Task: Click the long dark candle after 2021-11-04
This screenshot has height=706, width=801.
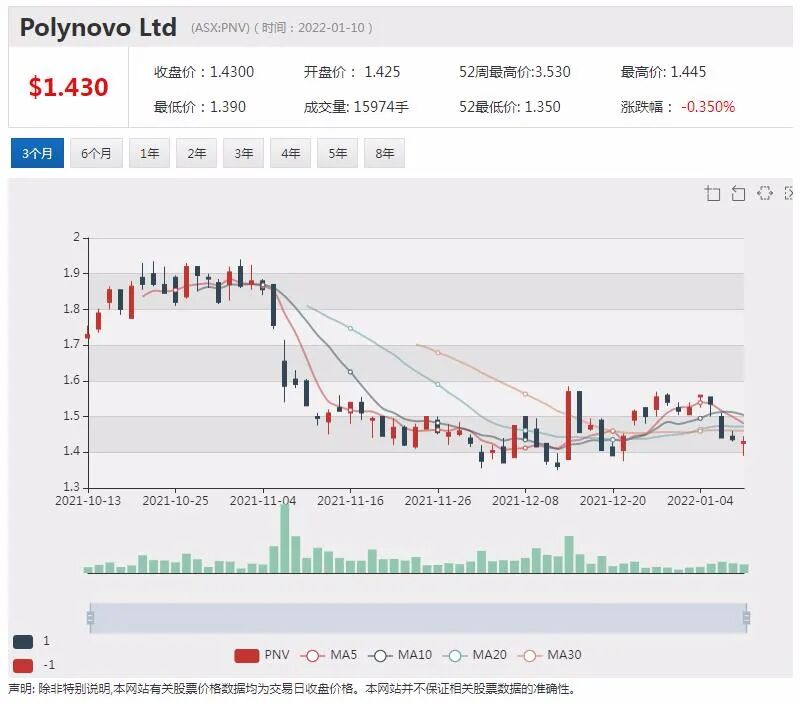Action: pyautogui.click(x=273, y=305)
